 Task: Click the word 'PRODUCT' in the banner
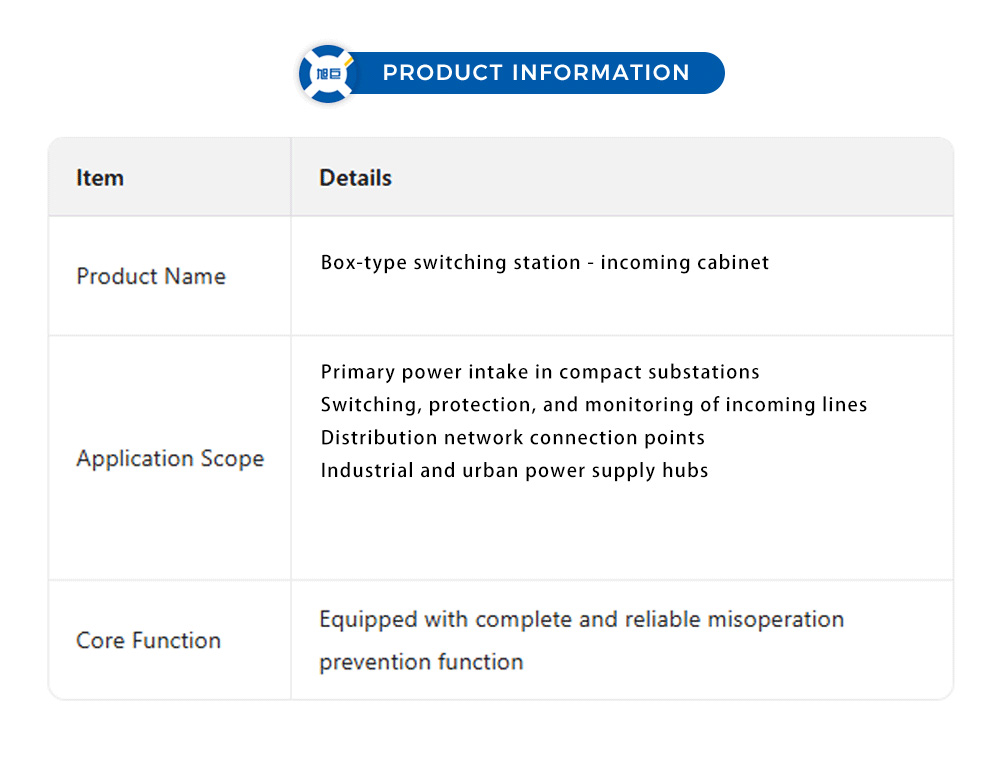tap(442, 73)
